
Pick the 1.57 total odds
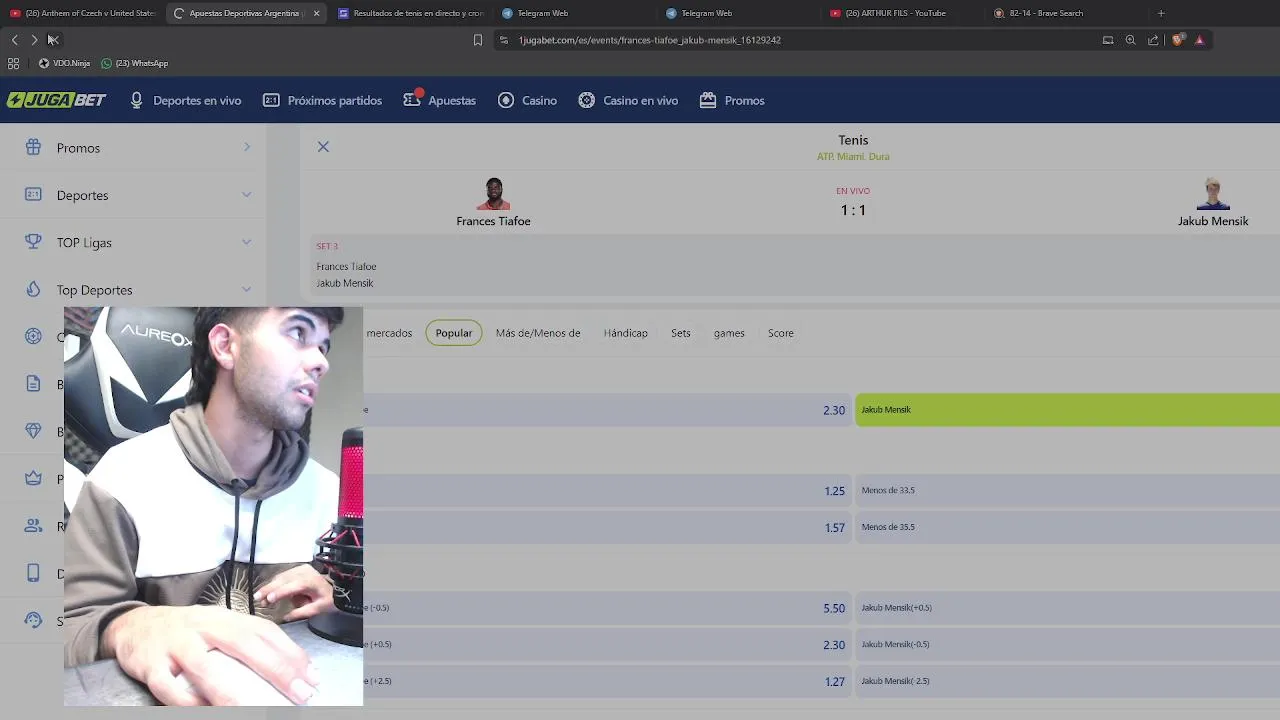pos(835,528)
